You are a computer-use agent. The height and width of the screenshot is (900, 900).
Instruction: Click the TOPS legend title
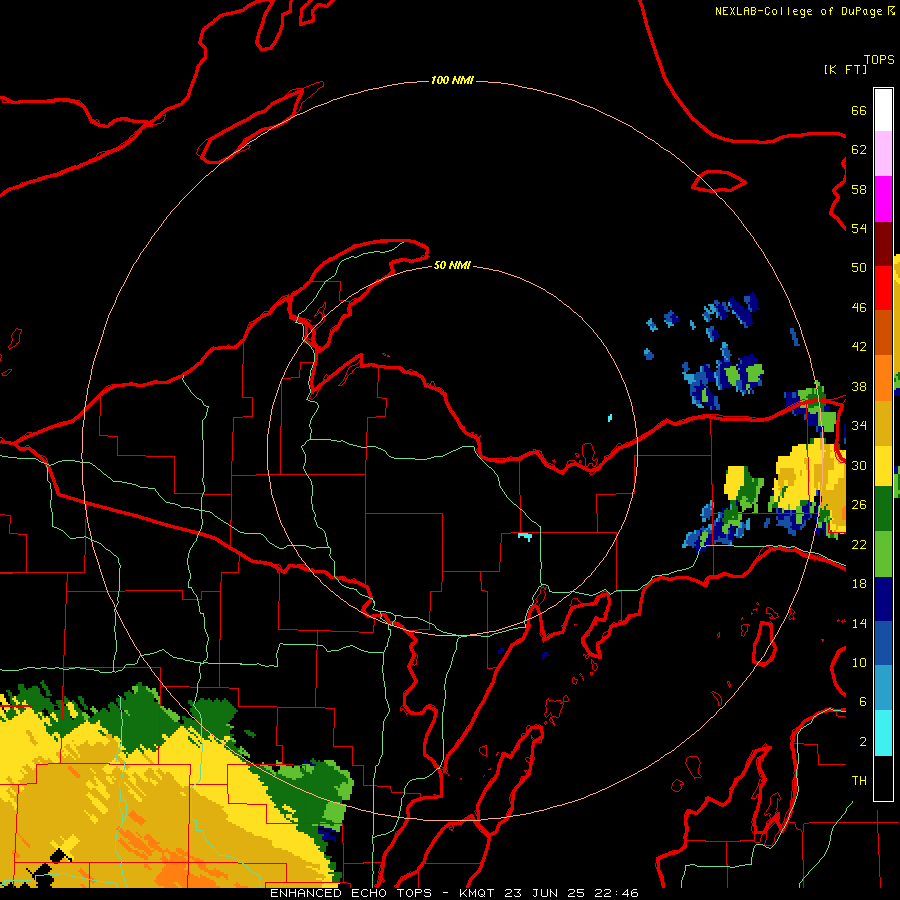click(x=879, y=59)
